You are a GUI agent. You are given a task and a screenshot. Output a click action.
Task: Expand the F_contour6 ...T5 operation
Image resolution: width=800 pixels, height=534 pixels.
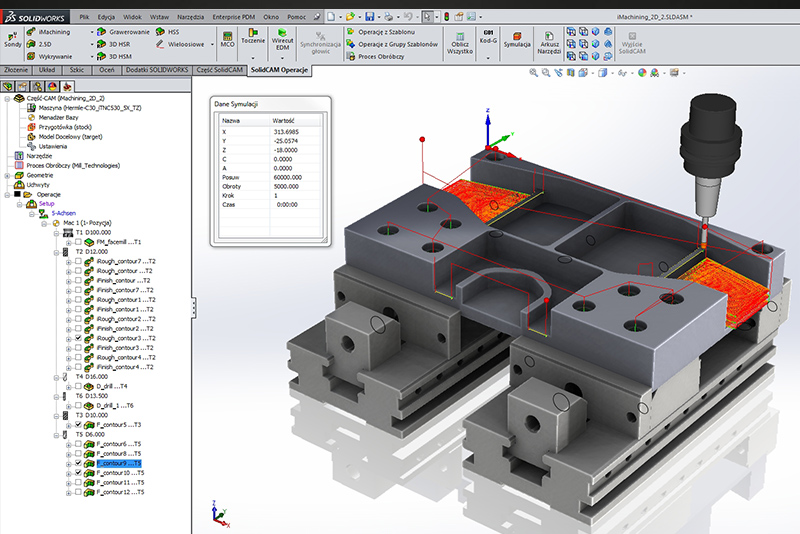tap(68, 444)
